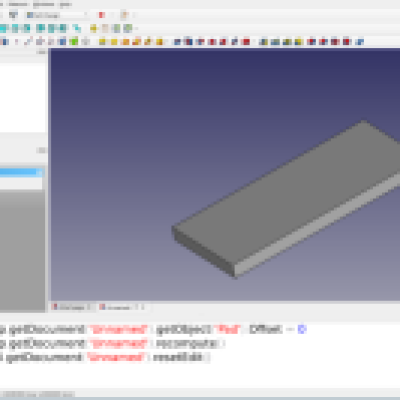The width and height of the screenshot is (400, 400).
Task: Click the gray solid's top face in the 3D view
Action: pyautogui.click(x=287, y=187)
